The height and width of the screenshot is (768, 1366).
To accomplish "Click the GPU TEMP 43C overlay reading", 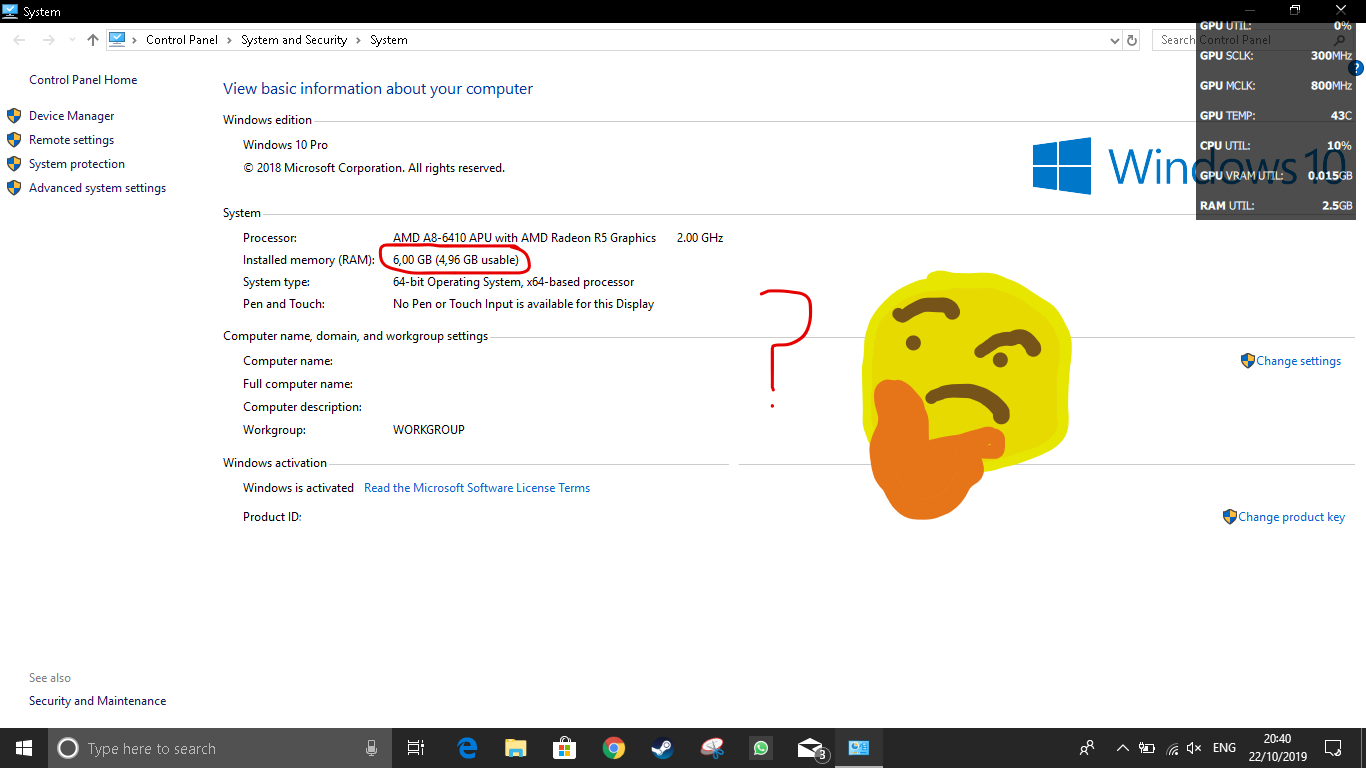I will 1276,116.
